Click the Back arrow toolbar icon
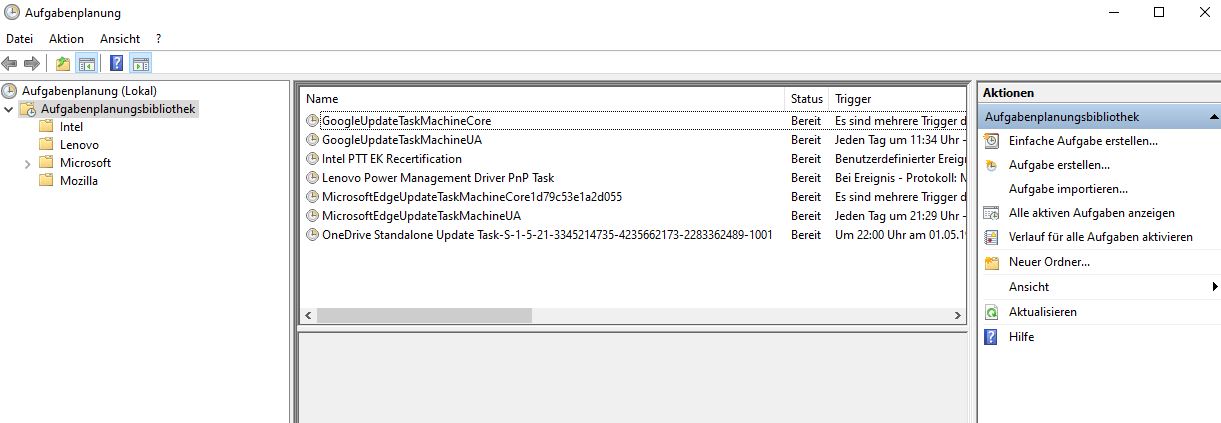 coord(10,64)
